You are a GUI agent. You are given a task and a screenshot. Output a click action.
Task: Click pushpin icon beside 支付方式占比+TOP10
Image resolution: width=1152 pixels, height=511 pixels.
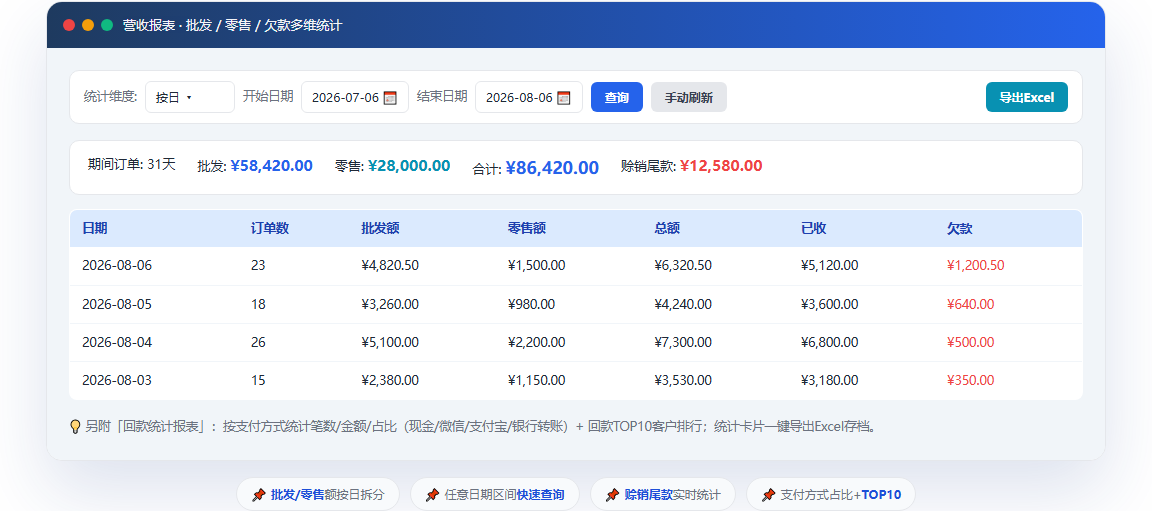coord(768,495)
